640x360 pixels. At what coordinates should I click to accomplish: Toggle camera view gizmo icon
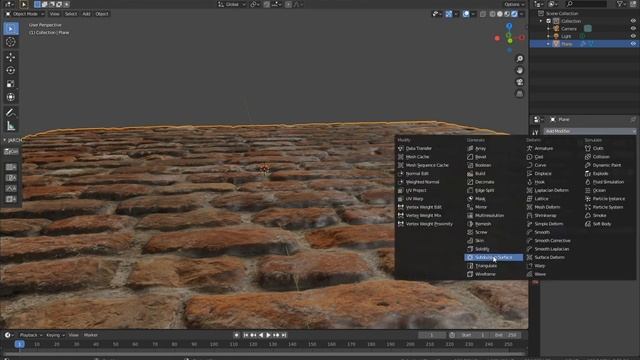pos(520,82)
